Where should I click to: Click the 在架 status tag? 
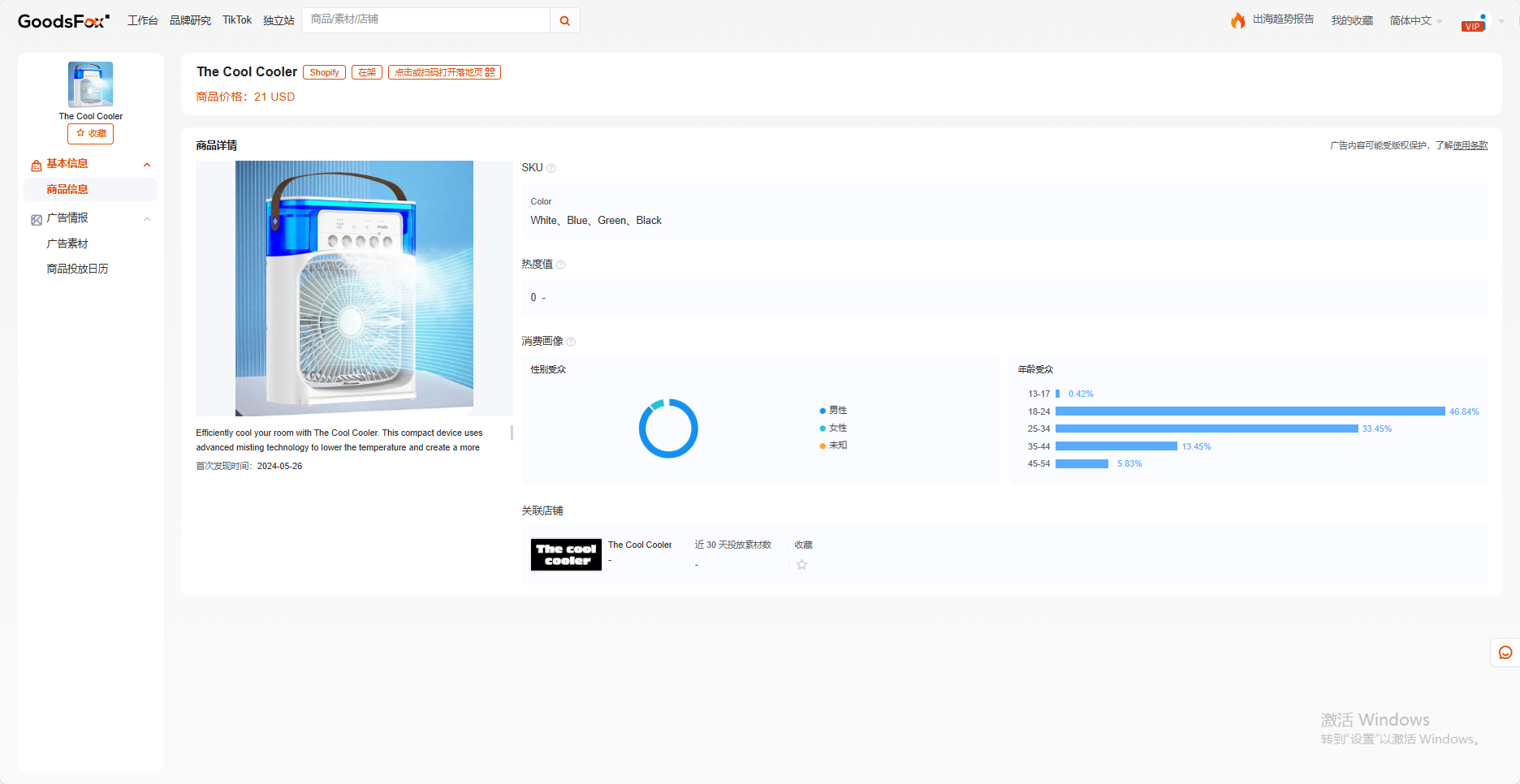point(367,72)
